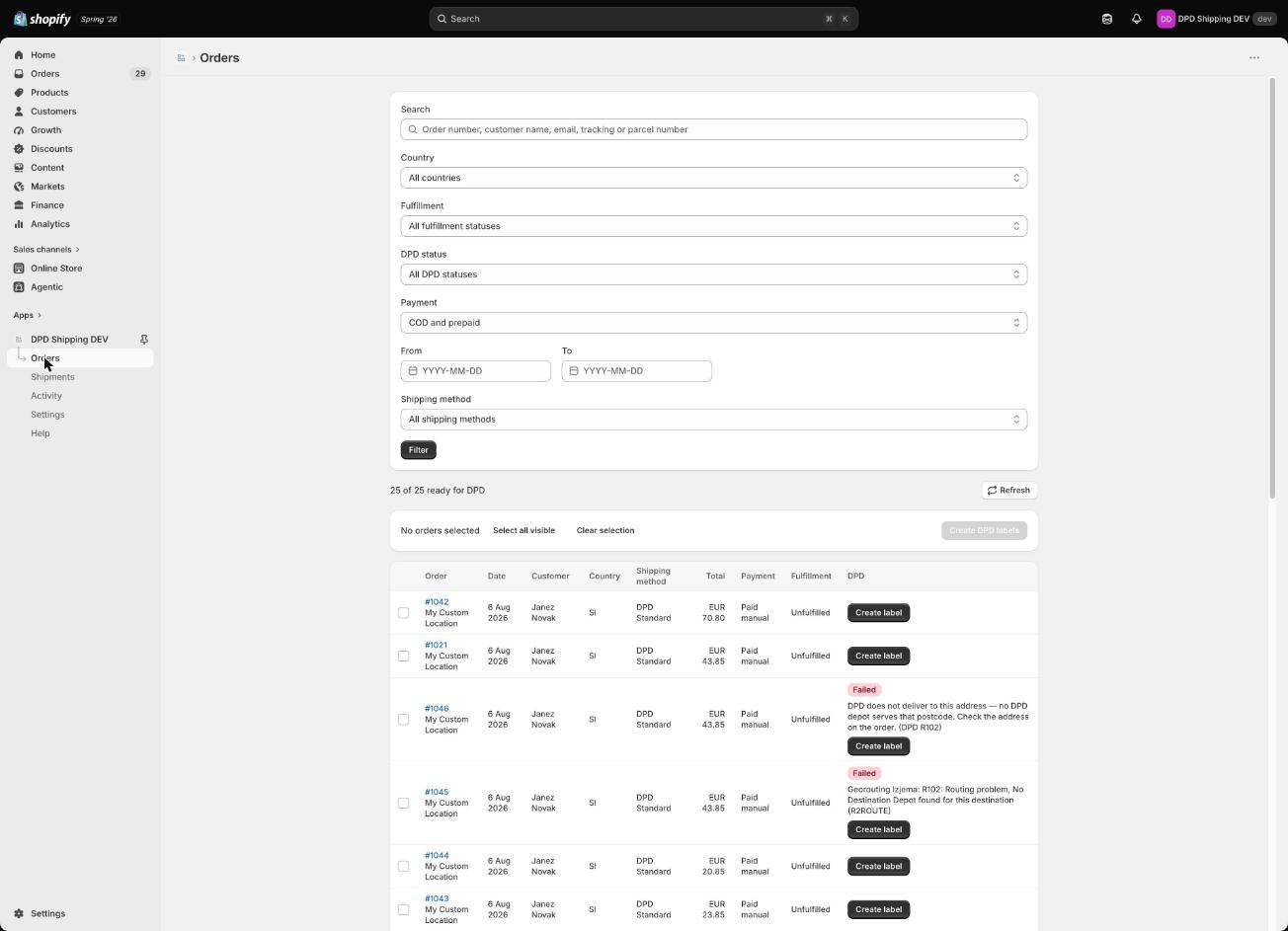
Task: Tick the checkbox for order #1042
Action: coord(403,613)
